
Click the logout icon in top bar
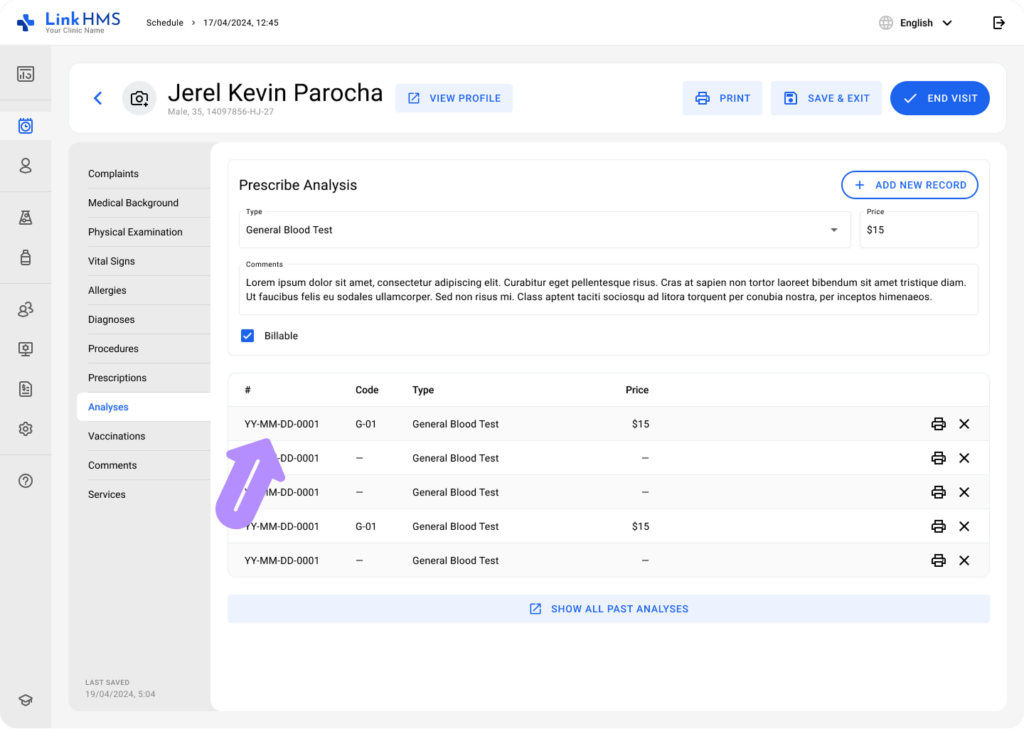click(999, 23)
